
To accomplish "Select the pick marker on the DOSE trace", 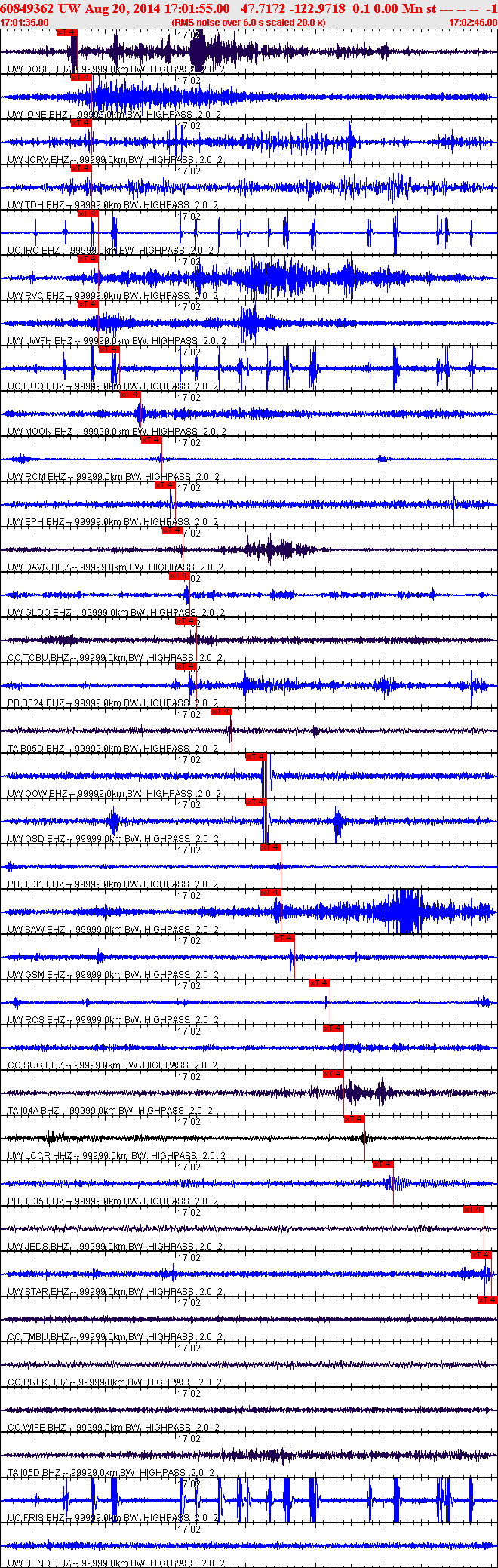I will coord(66,32).
